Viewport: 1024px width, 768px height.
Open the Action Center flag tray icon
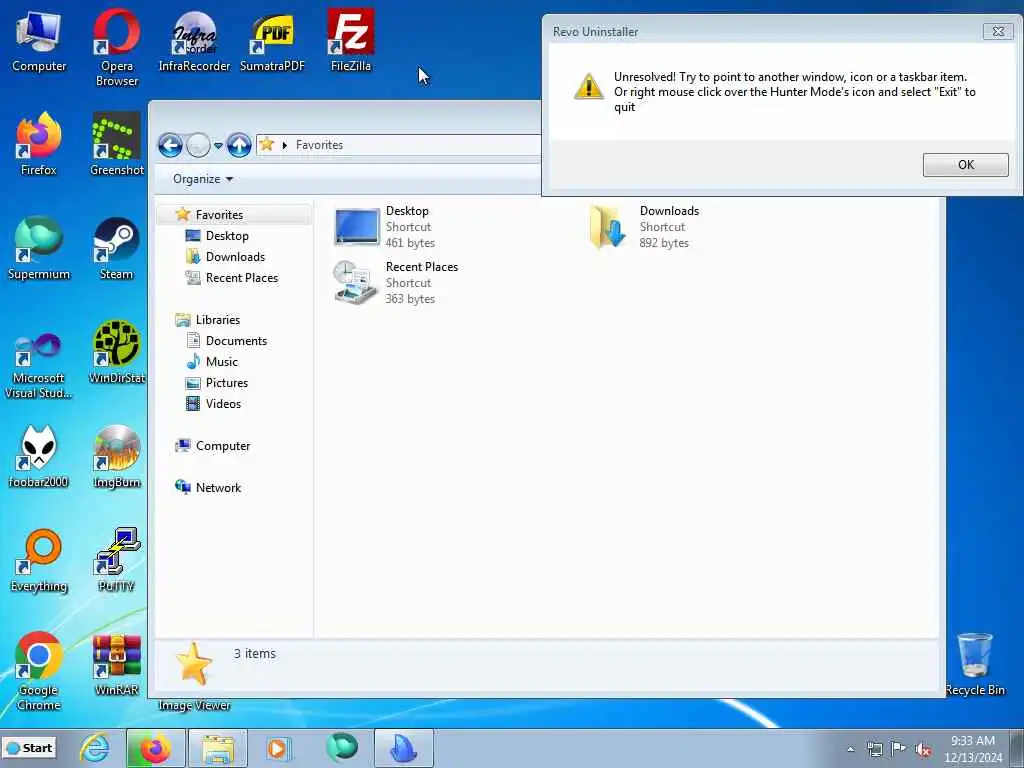(x=899, y=749)
